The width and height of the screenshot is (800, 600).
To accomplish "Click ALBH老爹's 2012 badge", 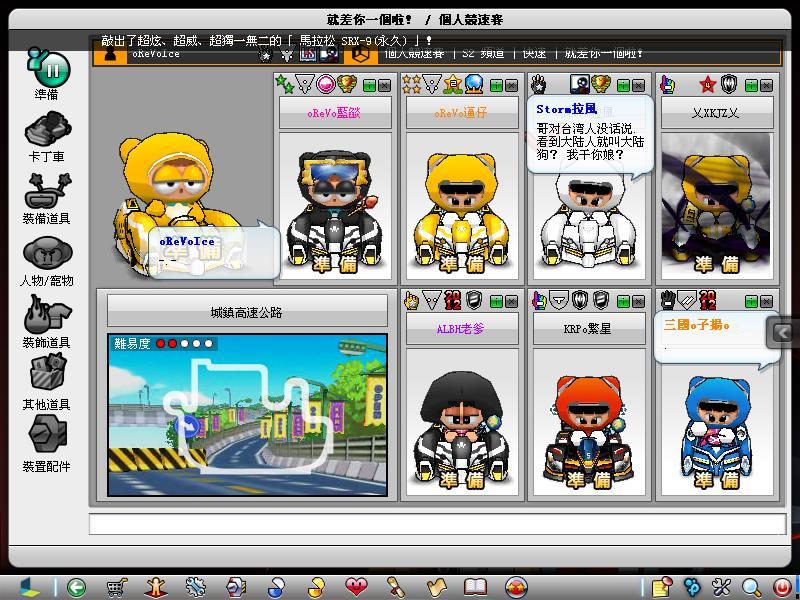I will coord(453,300).
